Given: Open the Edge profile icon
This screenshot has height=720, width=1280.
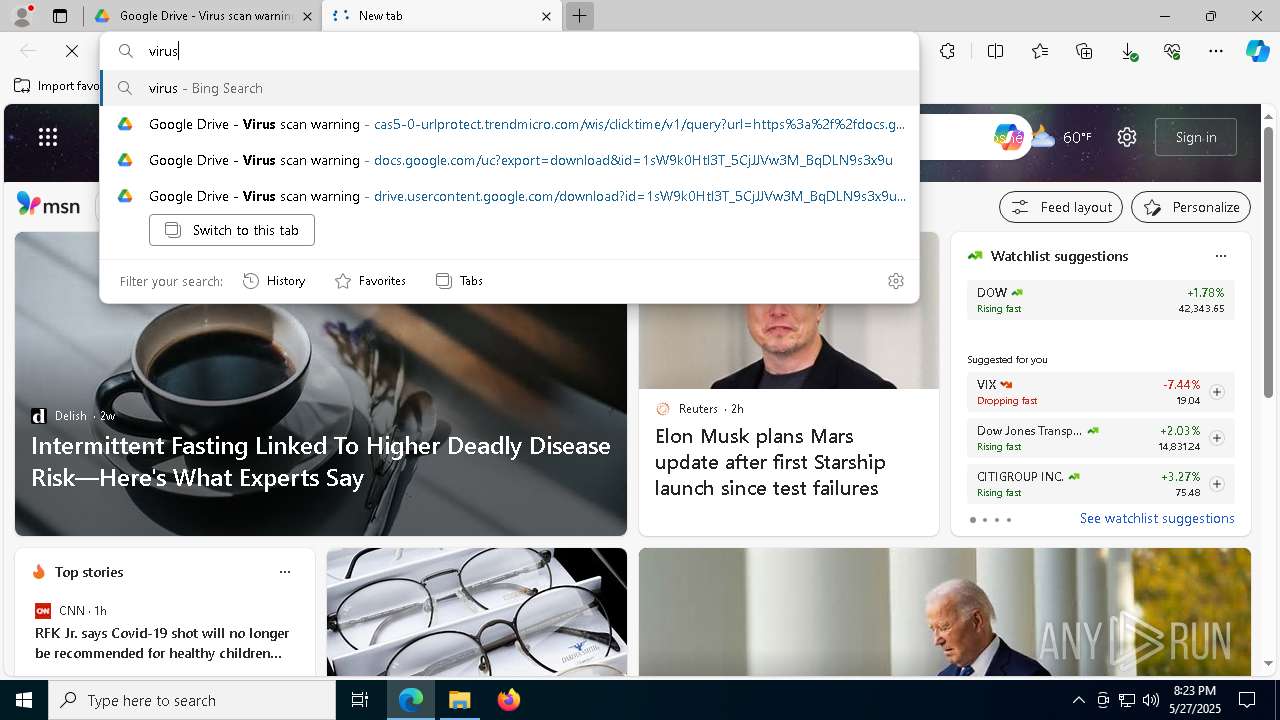Looking at the screenshot, I should pyautogui.click(x=21, y=16).
